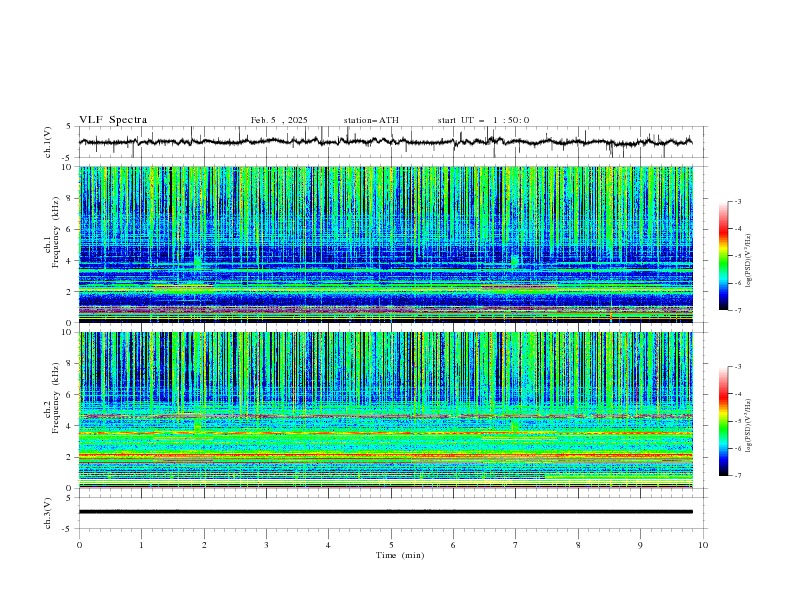Click tick label "3" on the Time axis
Viewport: 792px width, 612px height.
(x=266, y=545)
